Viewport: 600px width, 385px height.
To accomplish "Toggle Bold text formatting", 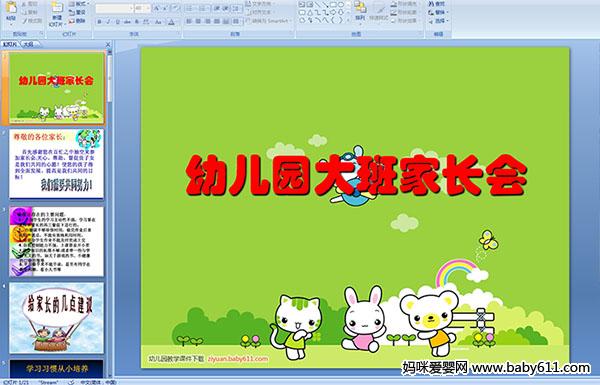I will tap(99, 22).
